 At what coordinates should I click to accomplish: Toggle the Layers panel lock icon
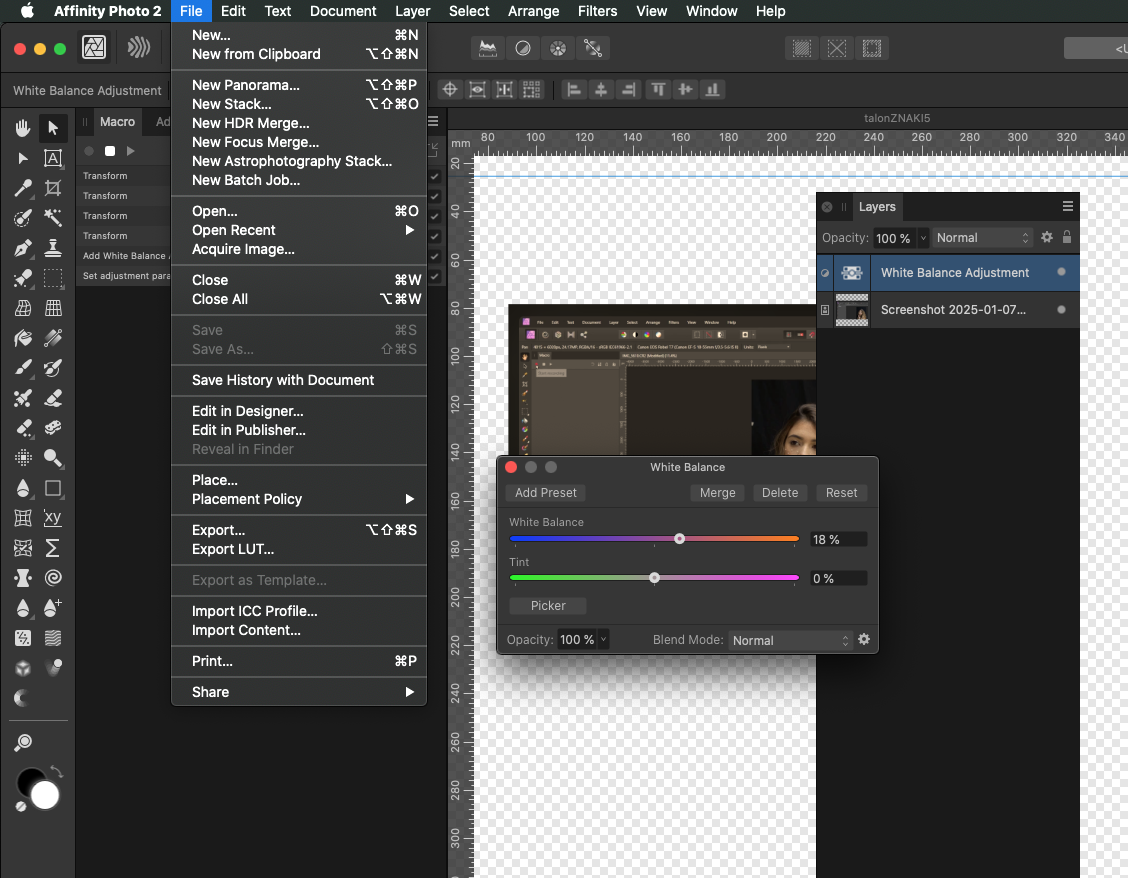pos(1067,237)
